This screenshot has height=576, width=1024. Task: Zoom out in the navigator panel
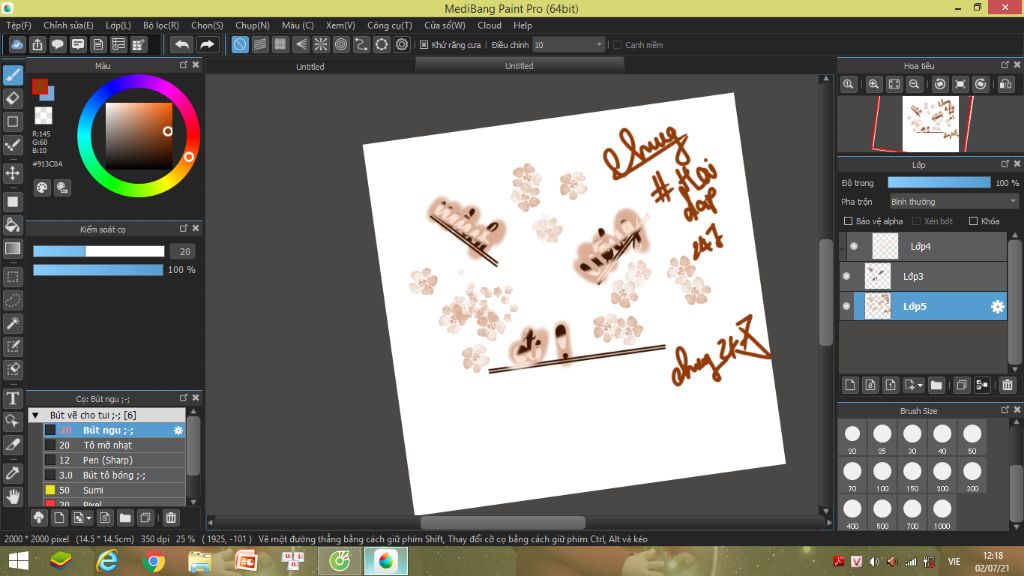point(914,84)
